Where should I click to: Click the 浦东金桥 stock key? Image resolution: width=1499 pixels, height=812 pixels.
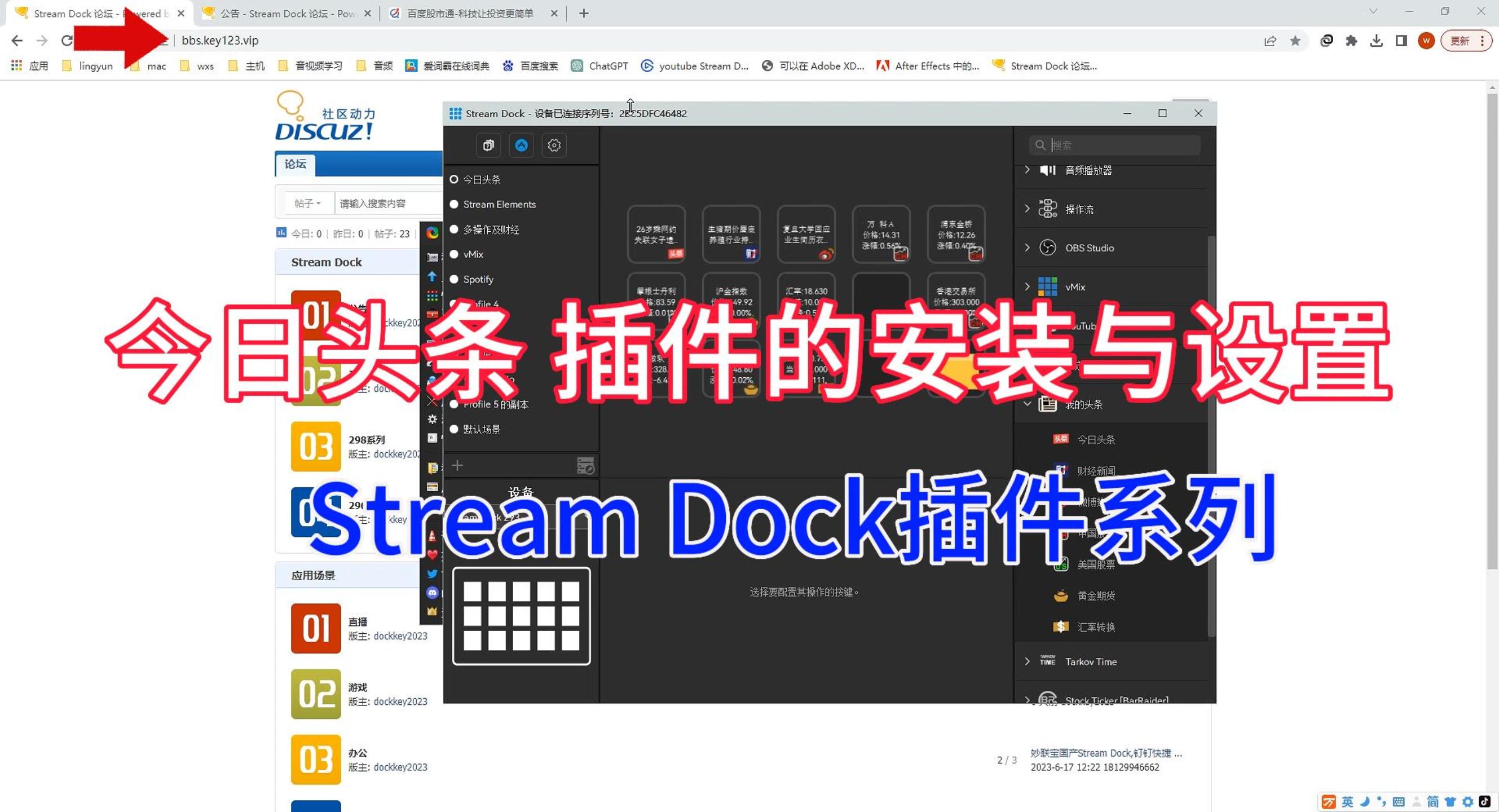[x=955, y=234]
